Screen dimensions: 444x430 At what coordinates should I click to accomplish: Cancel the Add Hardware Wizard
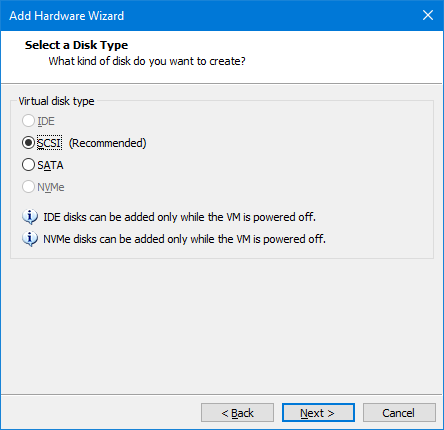tap(399, 413)
